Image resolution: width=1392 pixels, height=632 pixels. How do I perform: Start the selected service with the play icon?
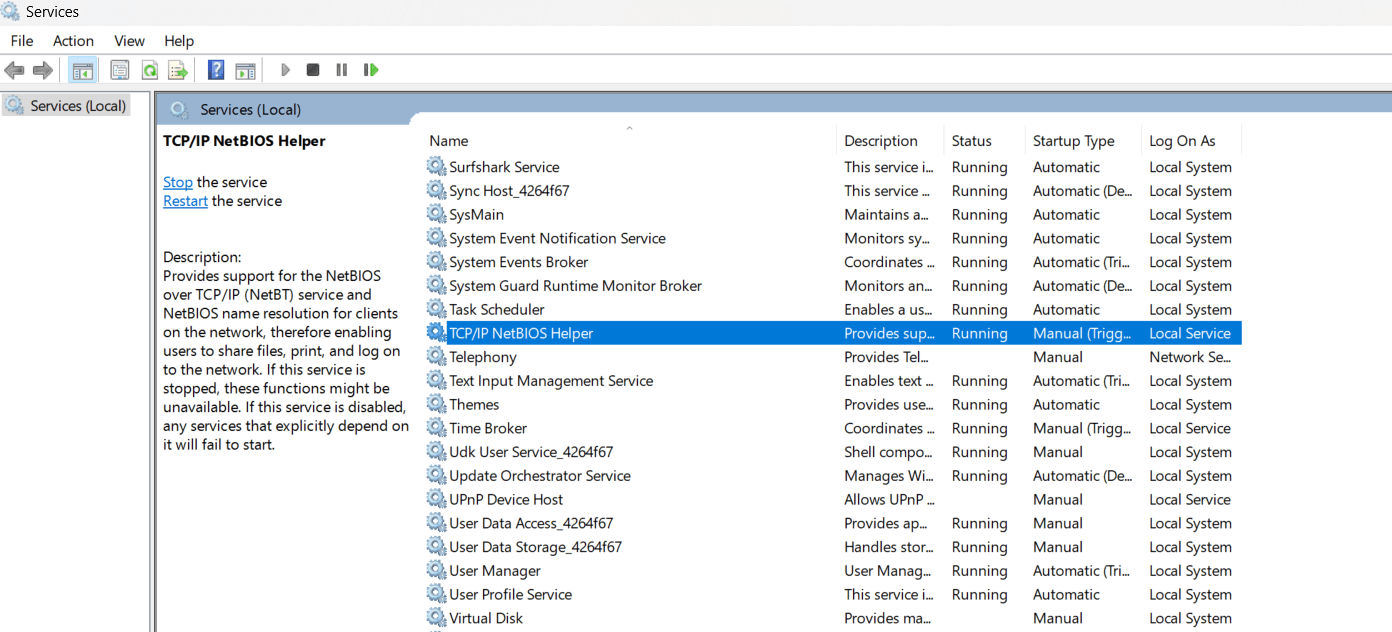(x=285, y=69)
